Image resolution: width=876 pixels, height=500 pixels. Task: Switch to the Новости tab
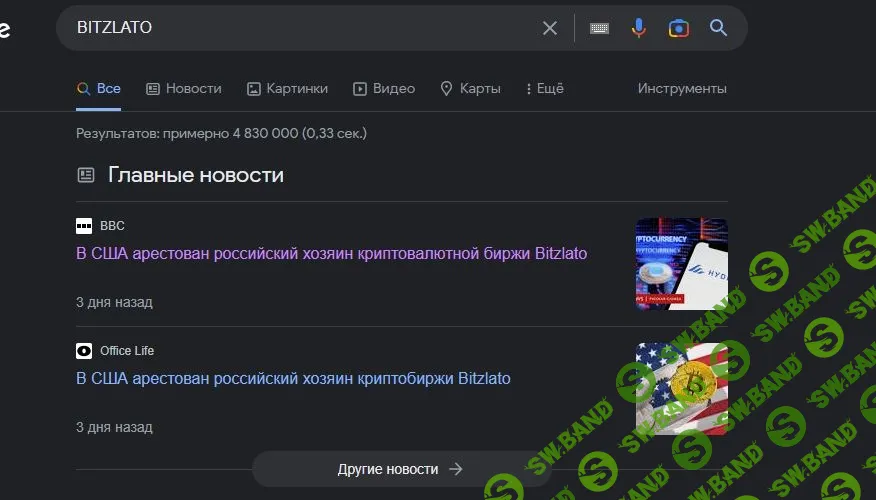point(184,88)
